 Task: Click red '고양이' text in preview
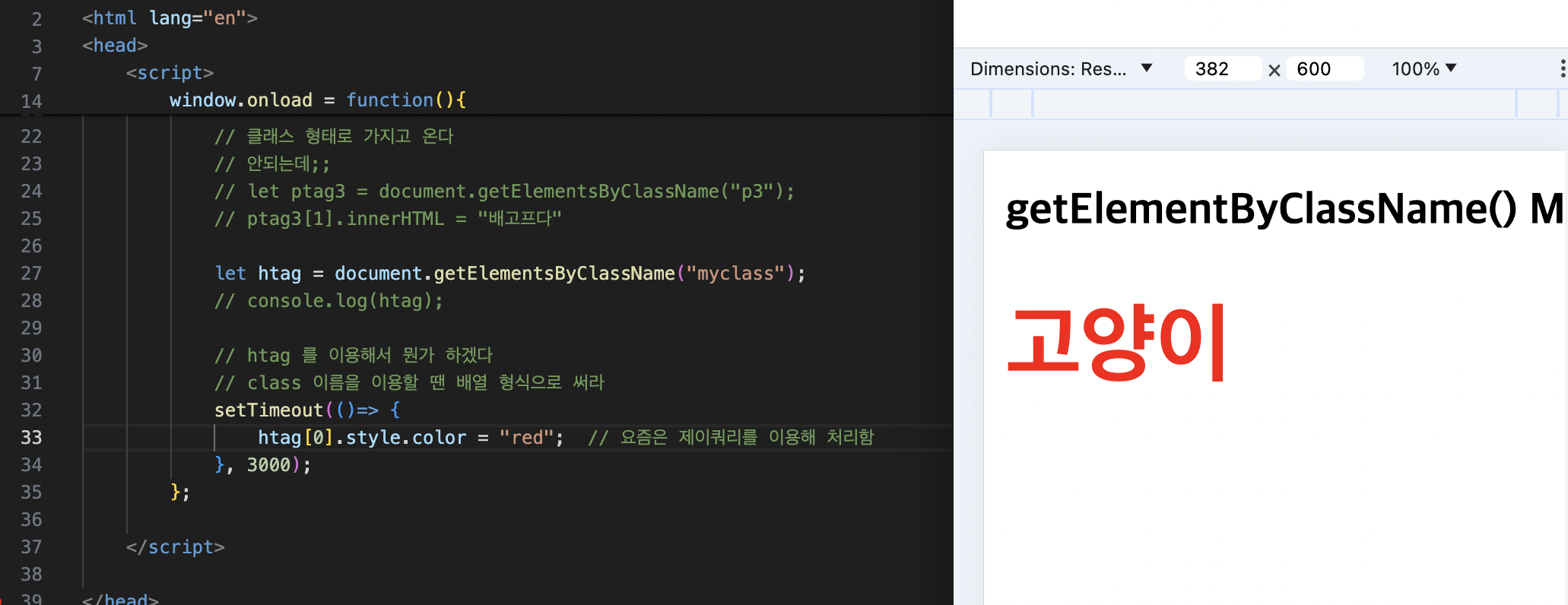(x=1116, y=343)
